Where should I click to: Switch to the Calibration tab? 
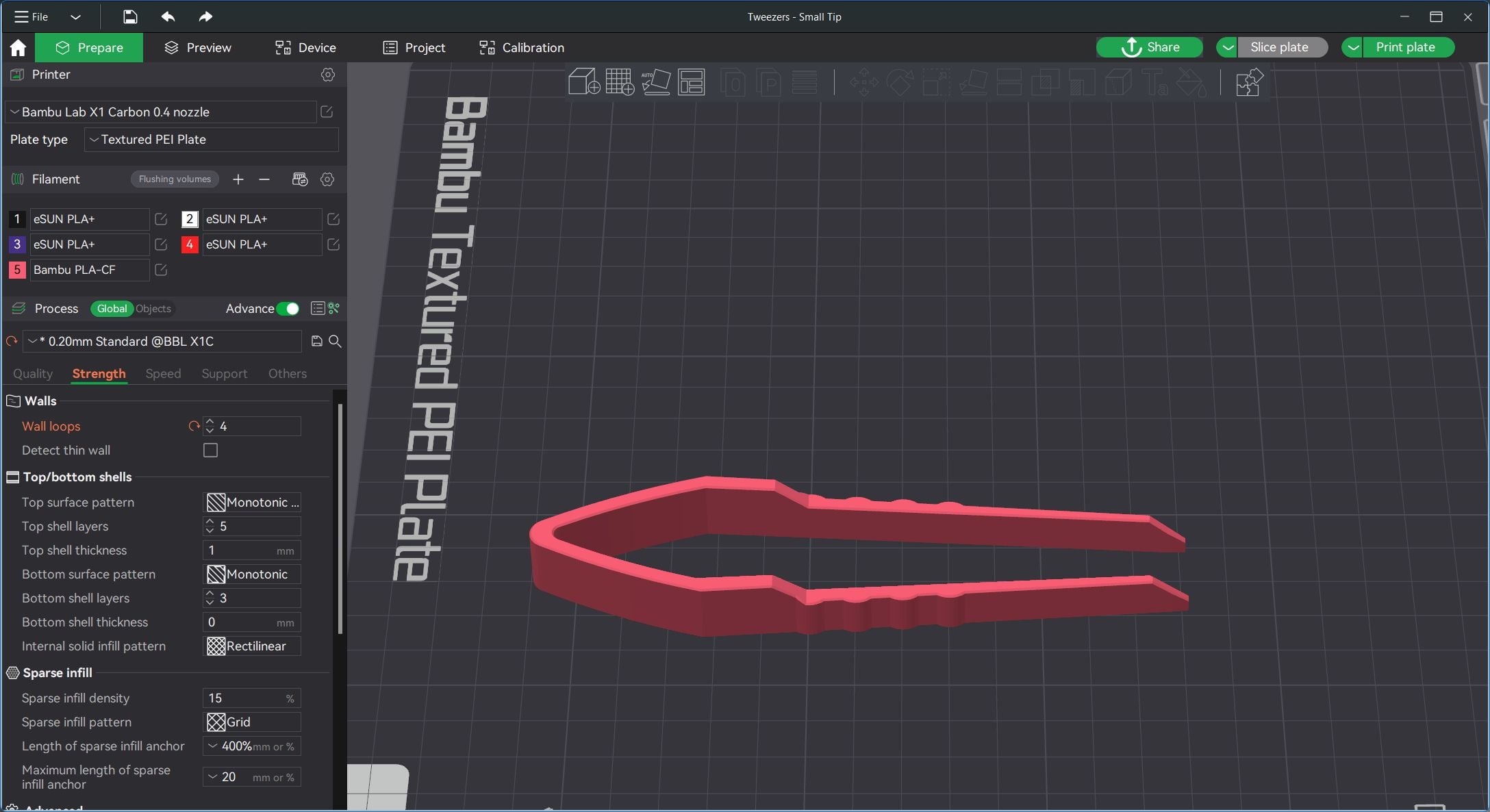pyautogui.click(x=522, y=47)
